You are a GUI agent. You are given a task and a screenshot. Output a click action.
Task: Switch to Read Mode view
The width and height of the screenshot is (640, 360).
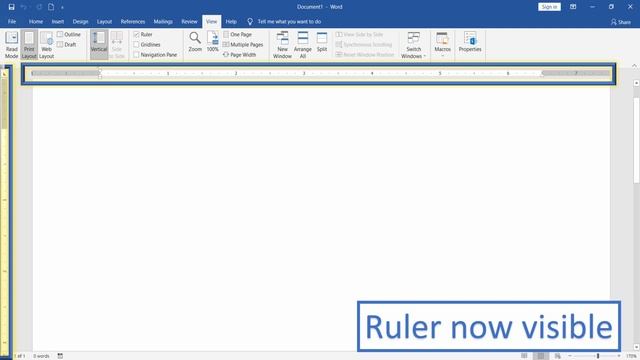[x=11, y=45]
